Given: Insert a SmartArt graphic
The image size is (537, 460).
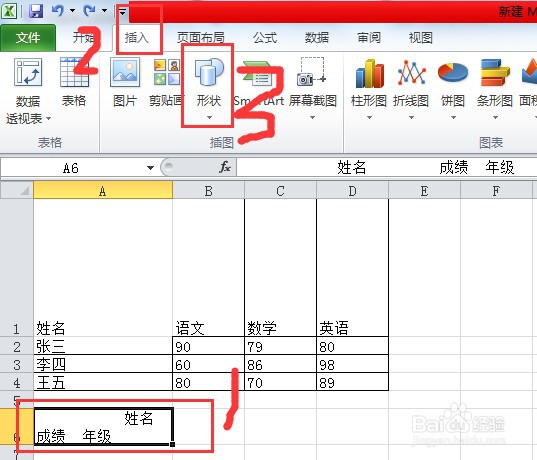Looking at the screenshot, I should pos(259,82).
